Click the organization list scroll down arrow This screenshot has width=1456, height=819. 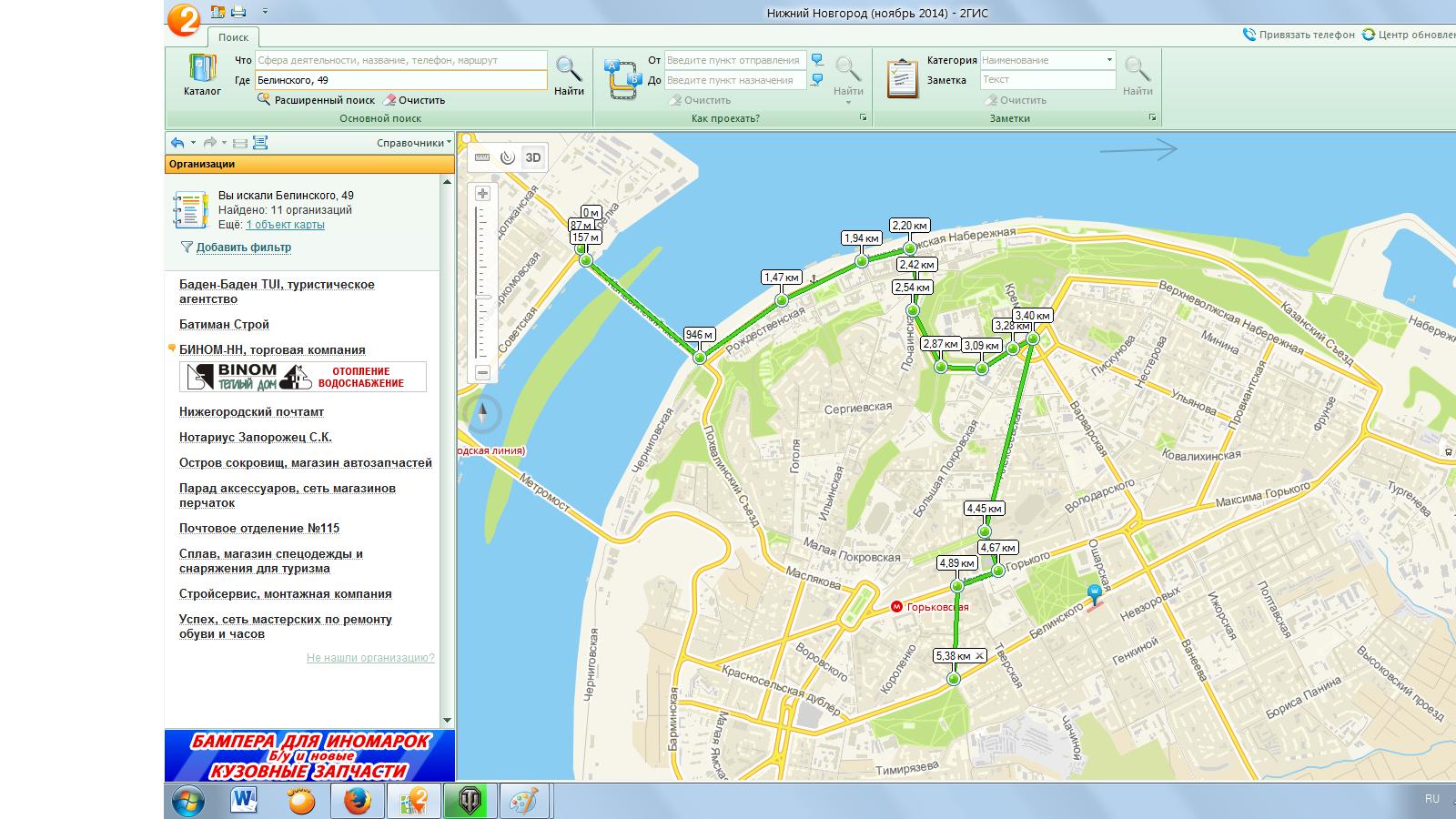tap(447, 720)
